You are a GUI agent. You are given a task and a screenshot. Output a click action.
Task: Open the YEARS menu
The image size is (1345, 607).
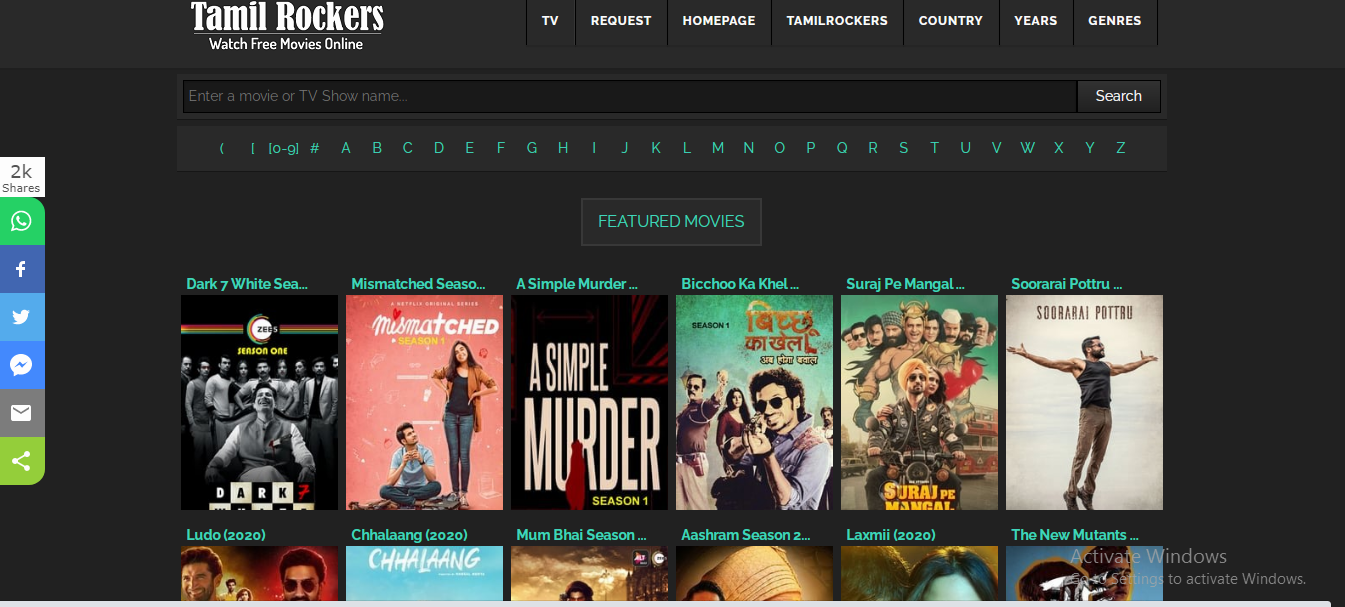point(1036,20)
